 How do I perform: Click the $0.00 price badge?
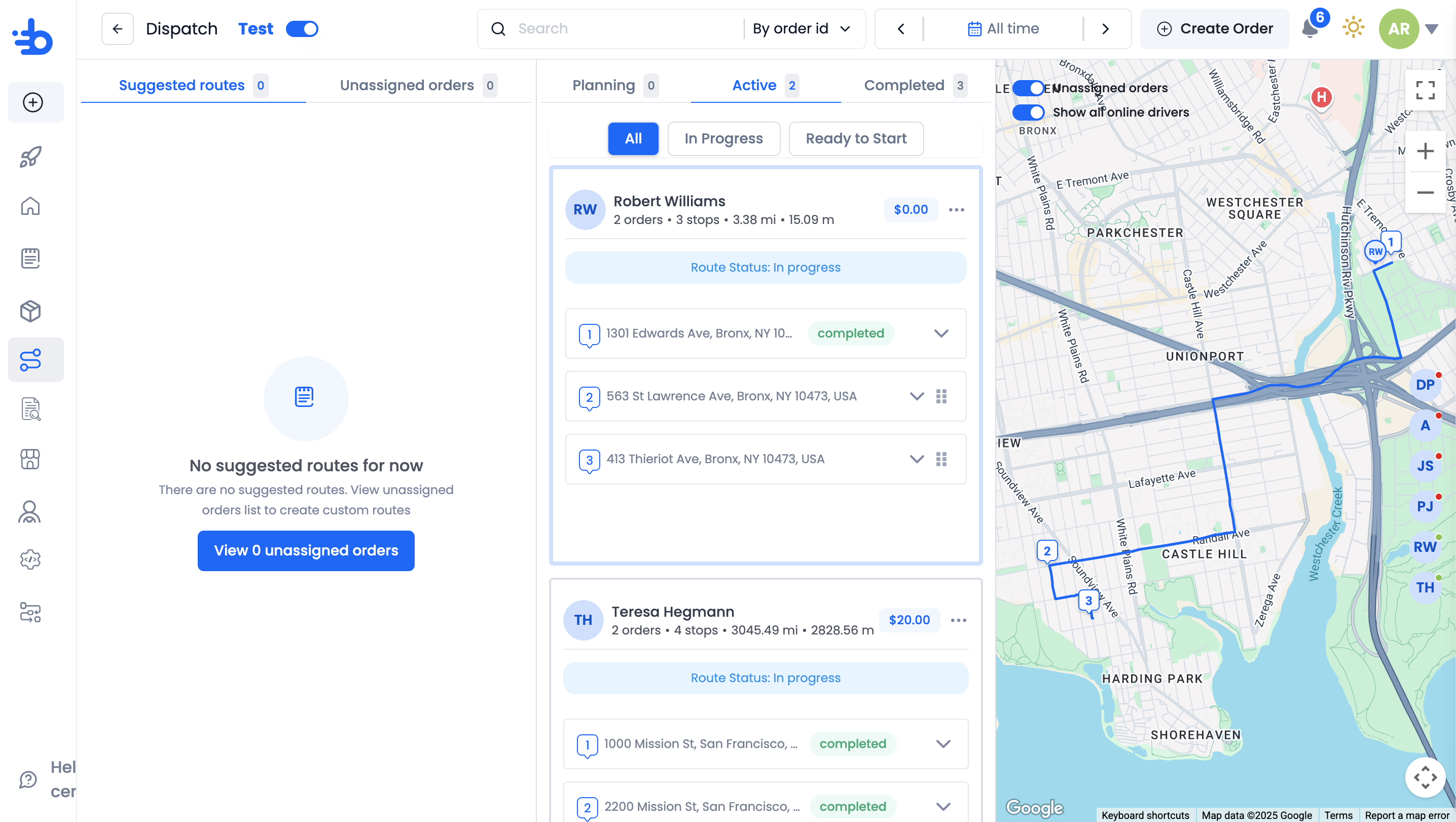tap(911, 210)
